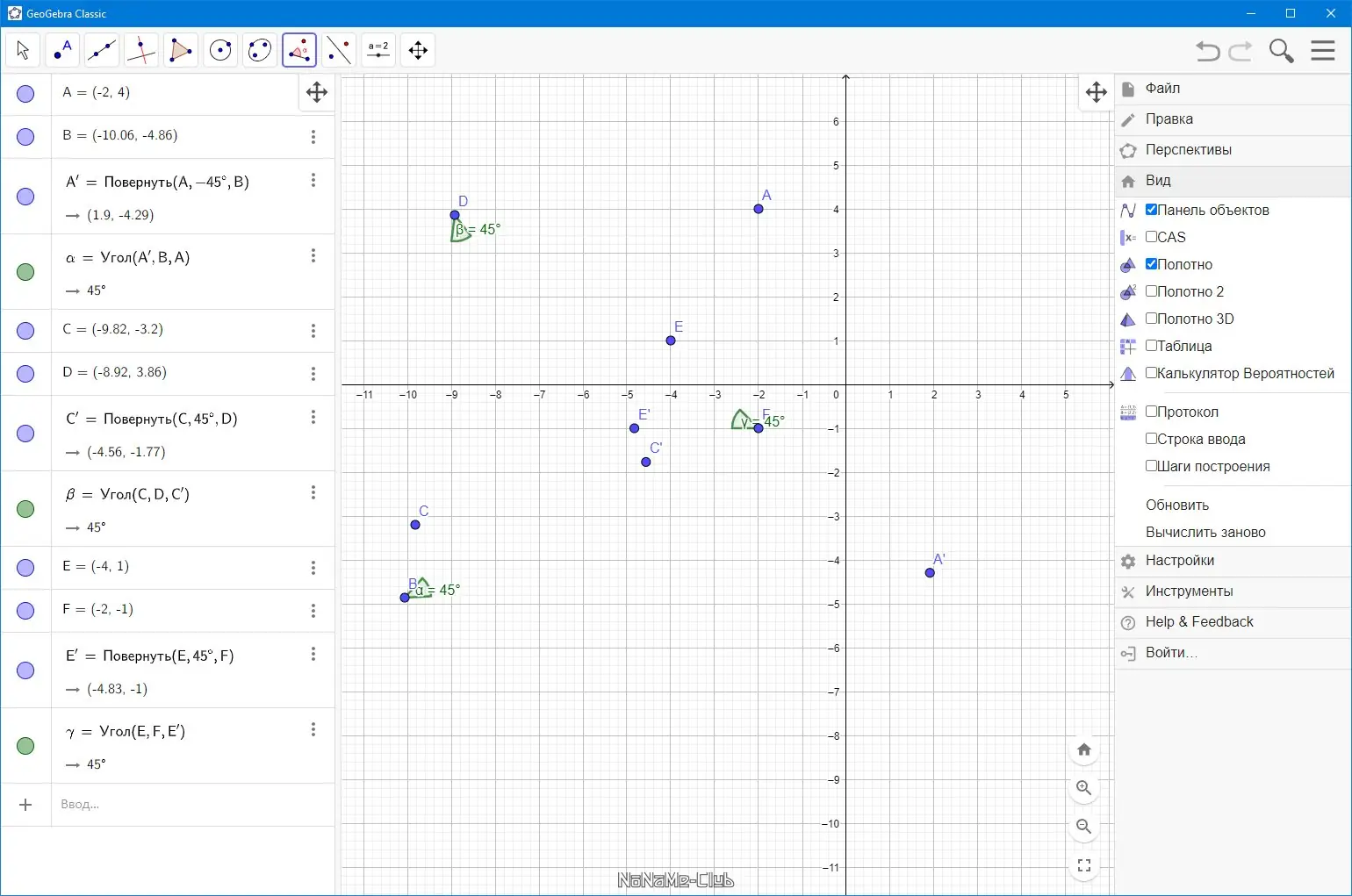The width and height of the screenshot is (1352, 896).
Task: Enable the Таблица checkbox
Action: coord(1151,346)
